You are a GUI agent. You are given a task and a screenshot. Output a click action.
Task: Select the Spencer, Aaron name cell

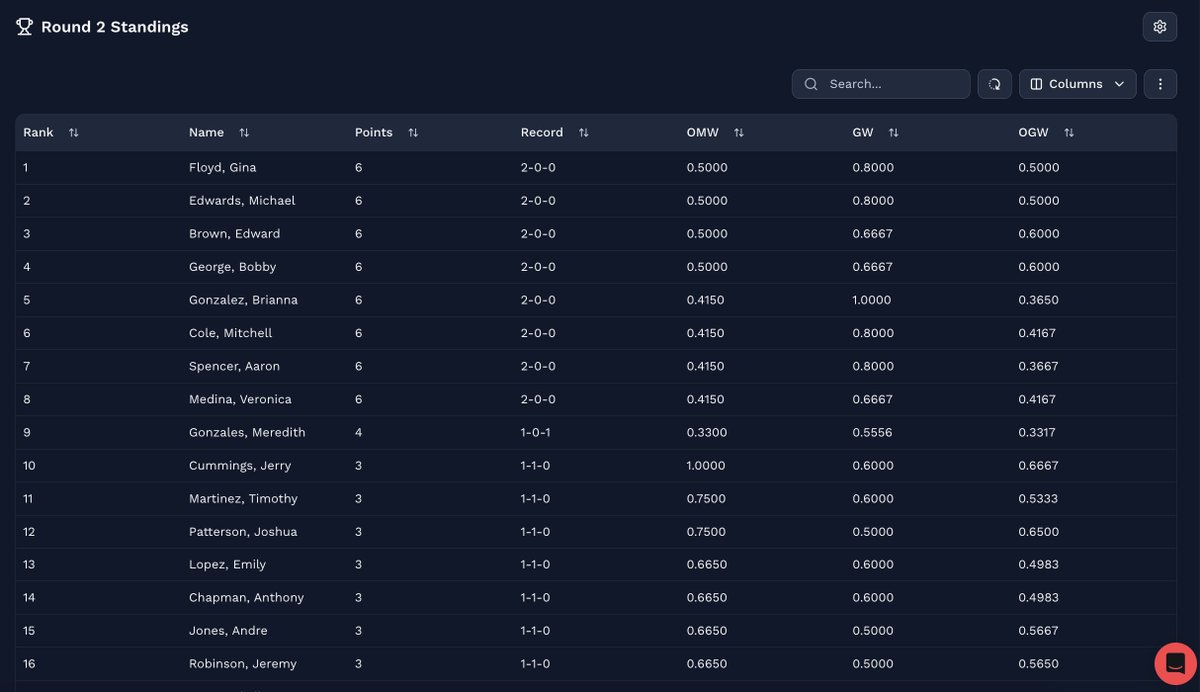pos(235,366)
